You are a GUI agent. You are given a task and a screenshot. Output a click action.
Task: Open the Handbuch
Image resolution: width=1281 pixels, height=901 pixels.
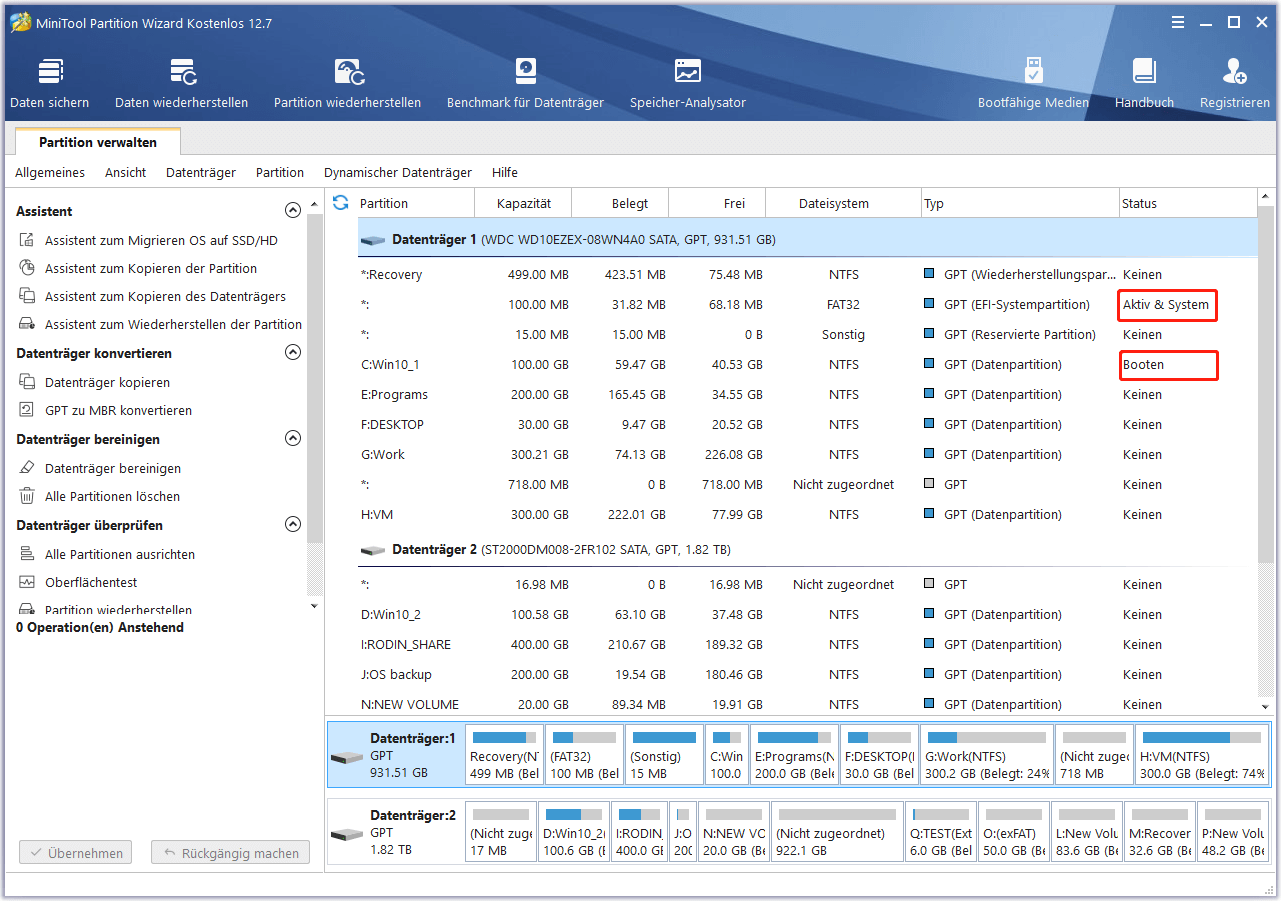pos(1144,83)
